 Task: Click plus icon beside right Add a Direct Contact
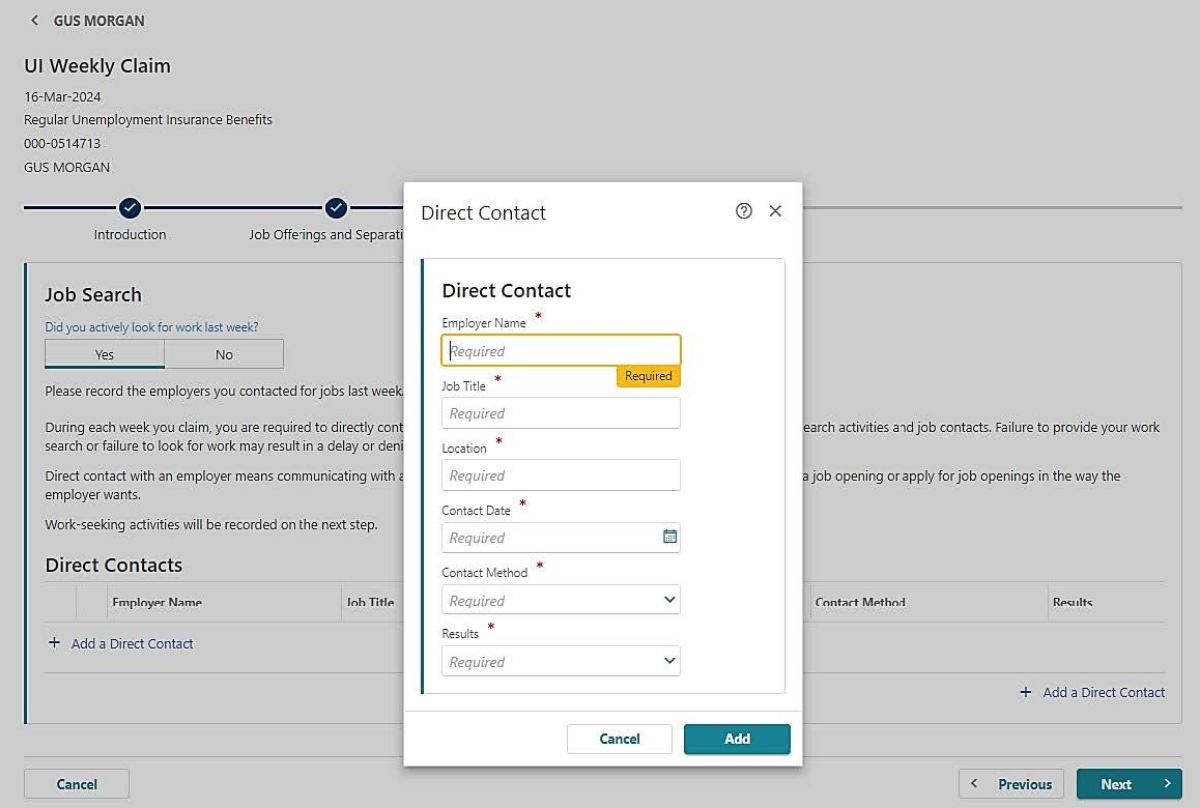pyautogui.click(x=1025, y=692)
